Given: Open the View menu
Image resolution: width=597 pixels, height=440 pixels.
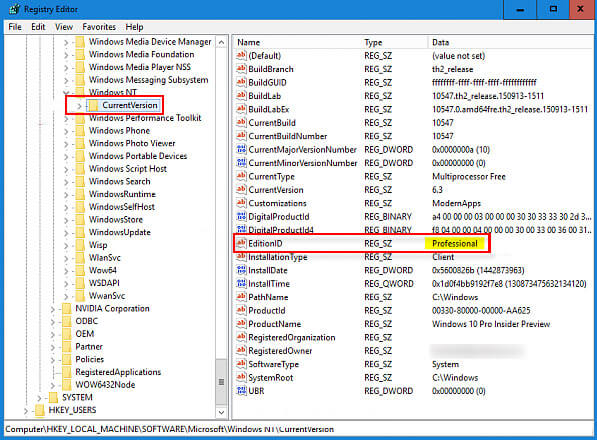Looking at the screenshot, I should [x=64, y=27].
